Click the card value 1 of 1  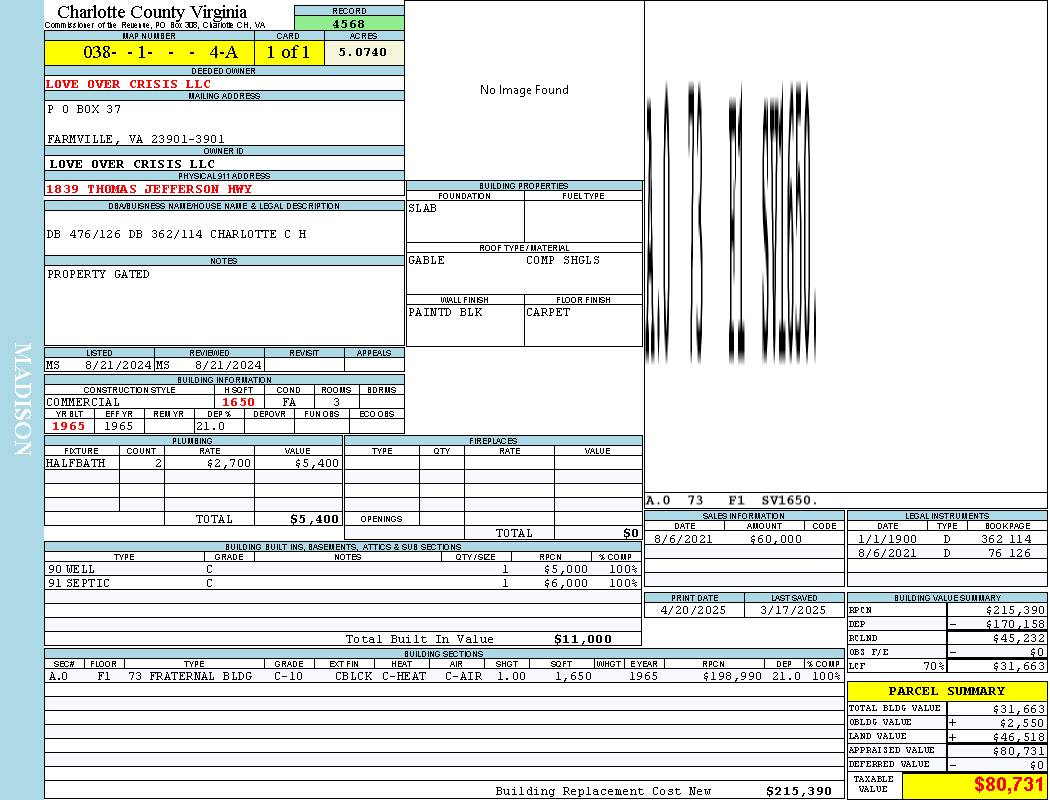[289, 52]
